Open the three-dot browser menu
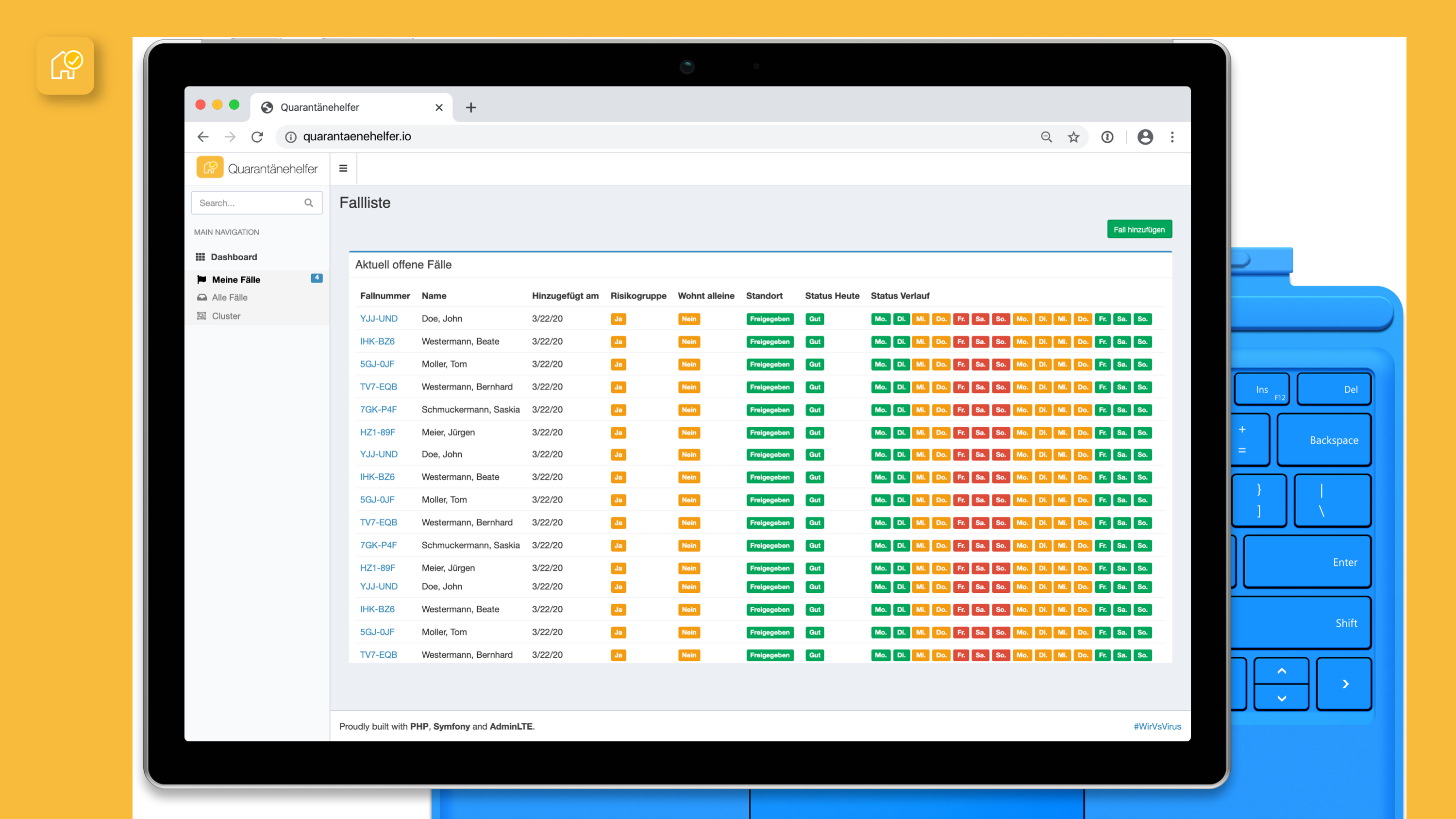1456x819 pixels. tap(1172, 137)
